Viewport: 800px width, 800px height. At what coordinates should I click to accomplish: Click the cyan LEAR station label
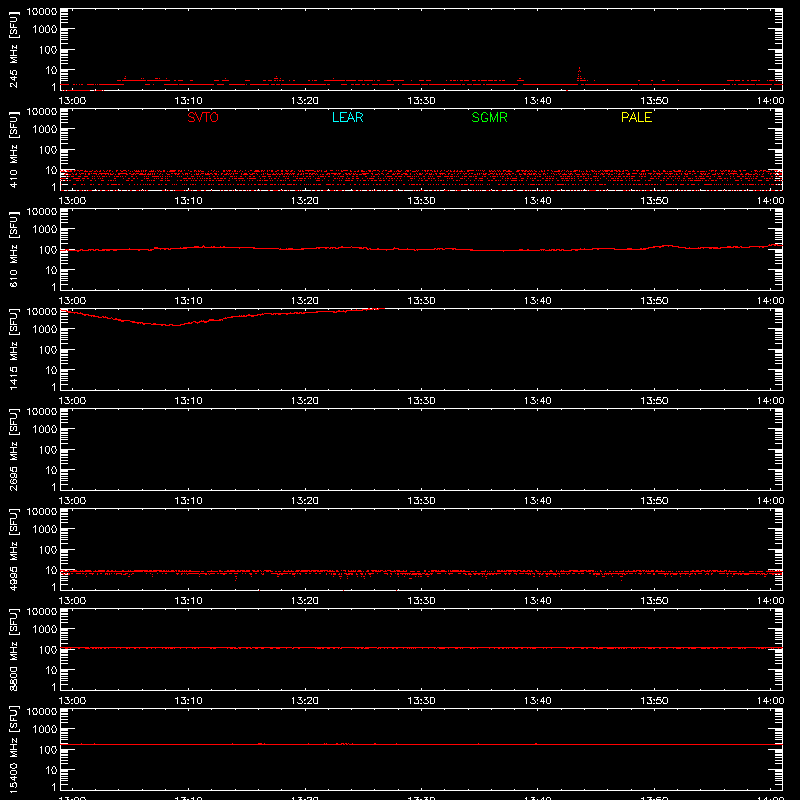pos(347,117)
